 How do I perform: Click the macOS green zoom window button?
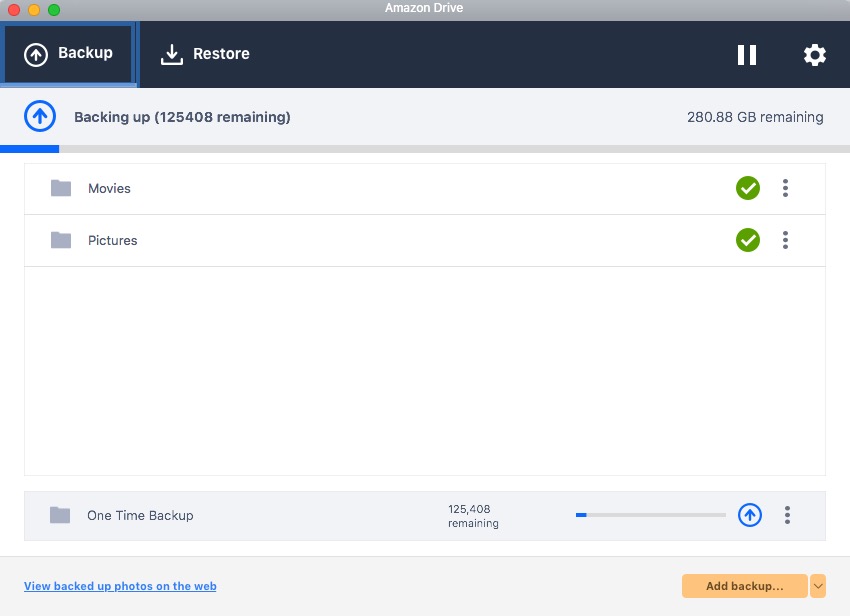click(54, 10)
